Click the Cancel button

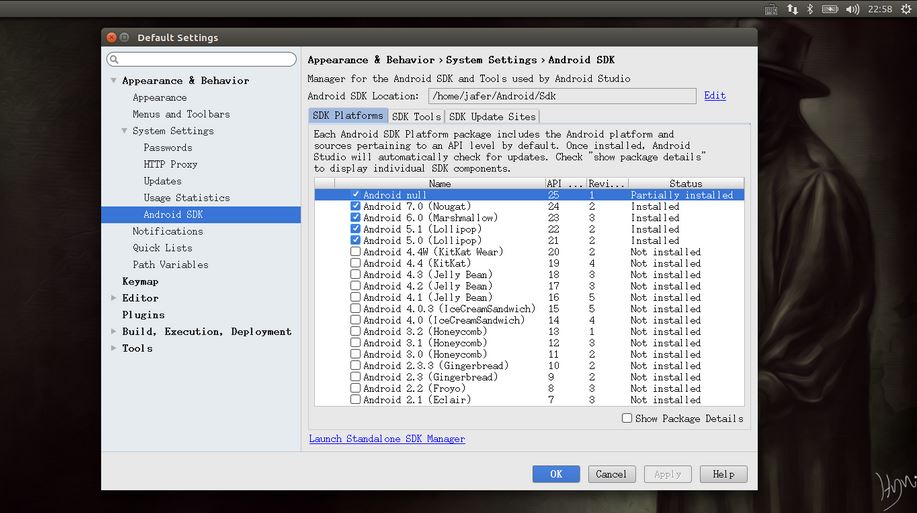pos(611,474)
